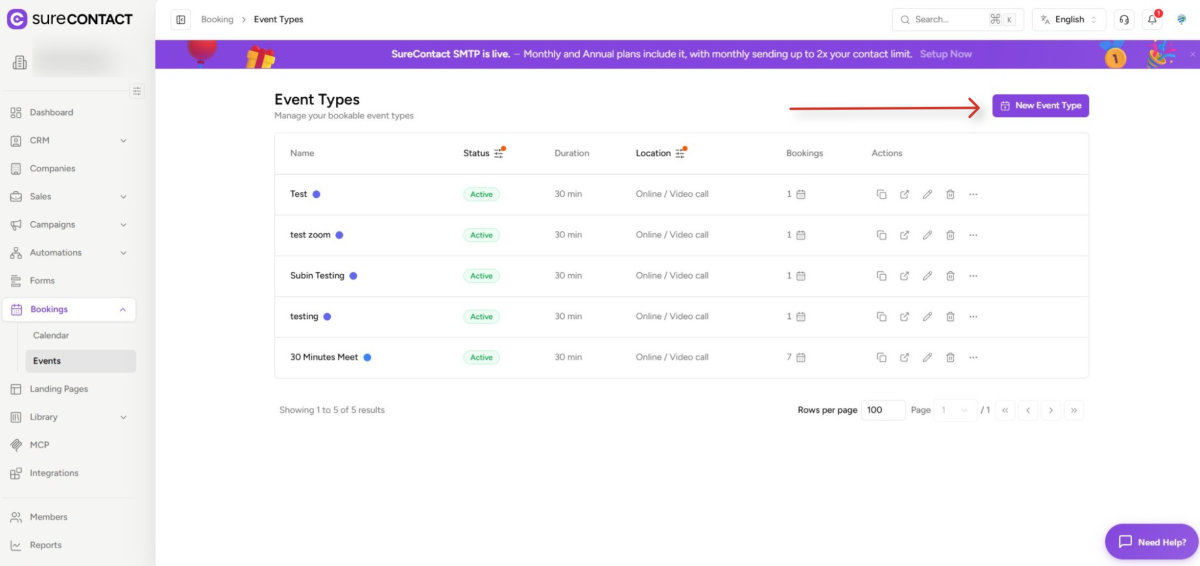1200x566 pixels.
Task: Open external link for test zoom event
Action: pyautogui.click(x=904, y=235)
